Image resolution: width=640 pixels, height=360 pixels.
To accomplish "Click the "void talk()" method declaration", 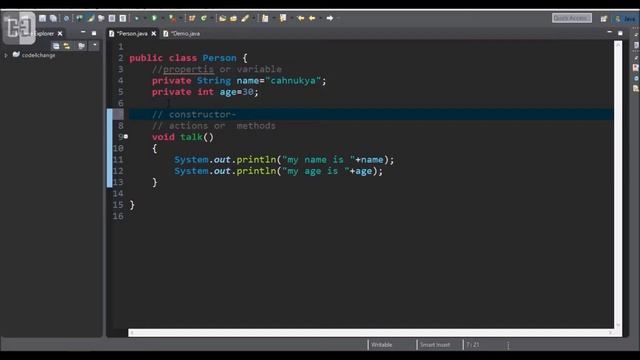I will [x=182, y=137].
